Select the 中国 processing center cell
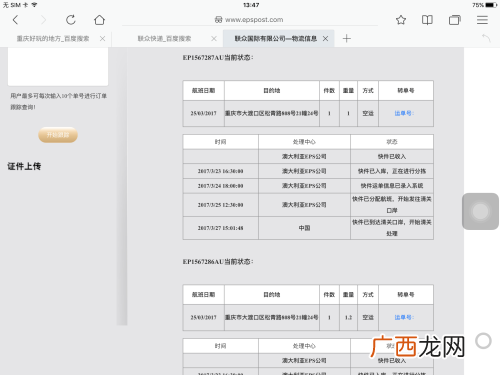 tap(304, 228)
